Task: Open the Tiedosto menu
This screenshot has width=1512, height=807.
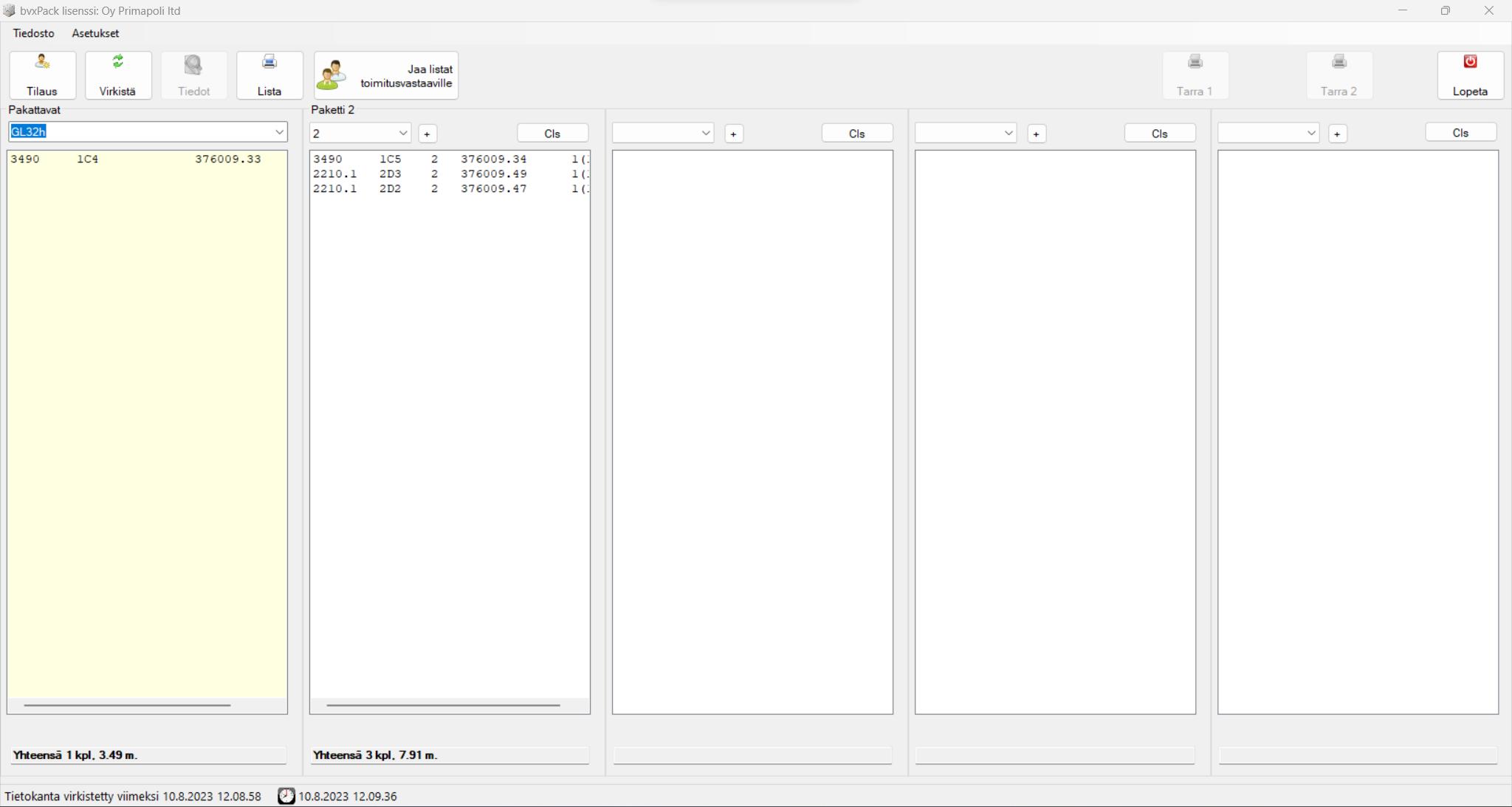Action: coord(33,33)
